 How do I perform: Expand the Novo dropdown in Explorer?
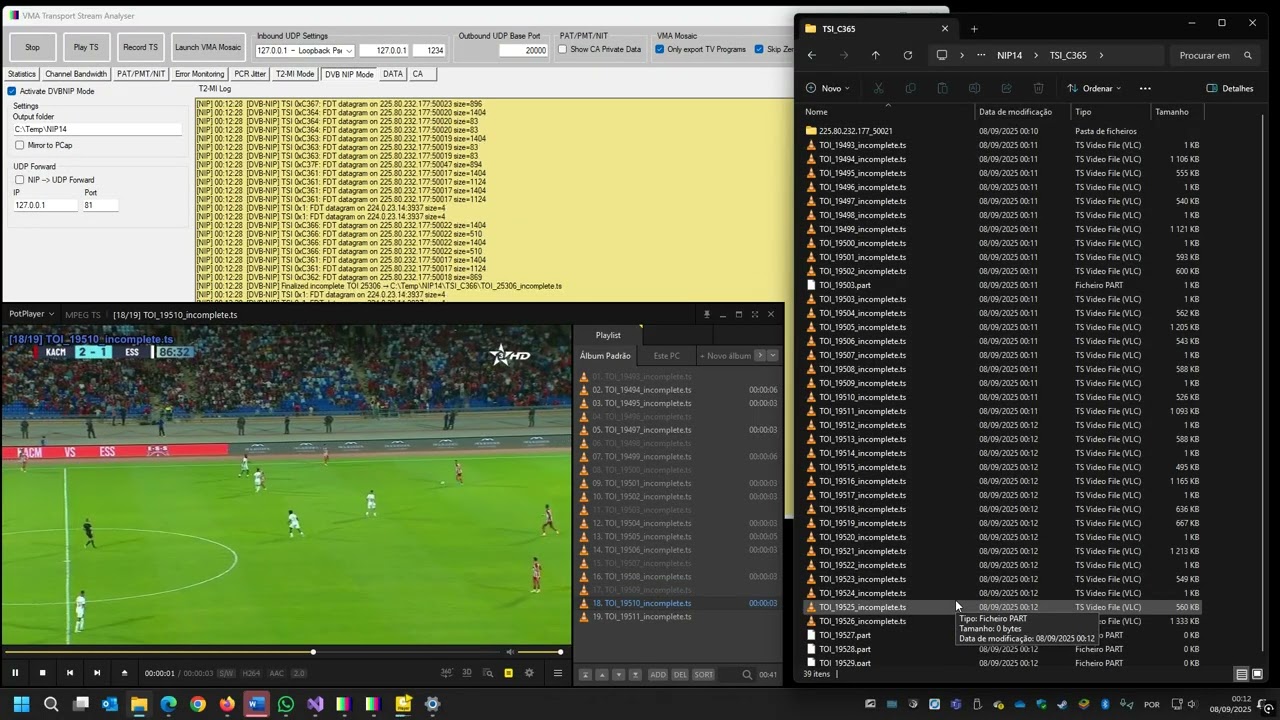click(828, 88)
